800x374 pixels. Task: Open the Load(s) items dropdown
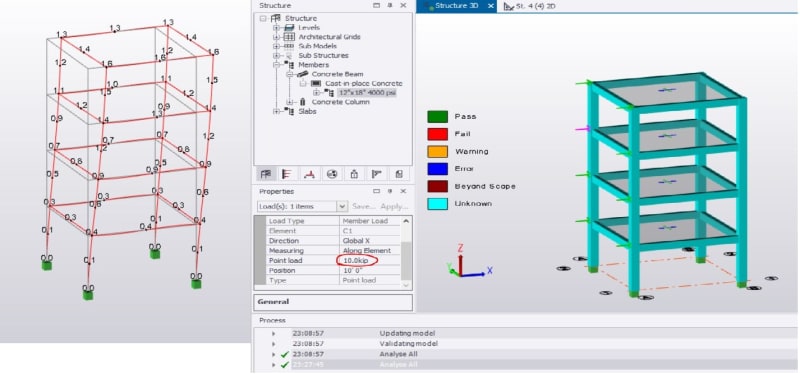[x=342, y=207]
